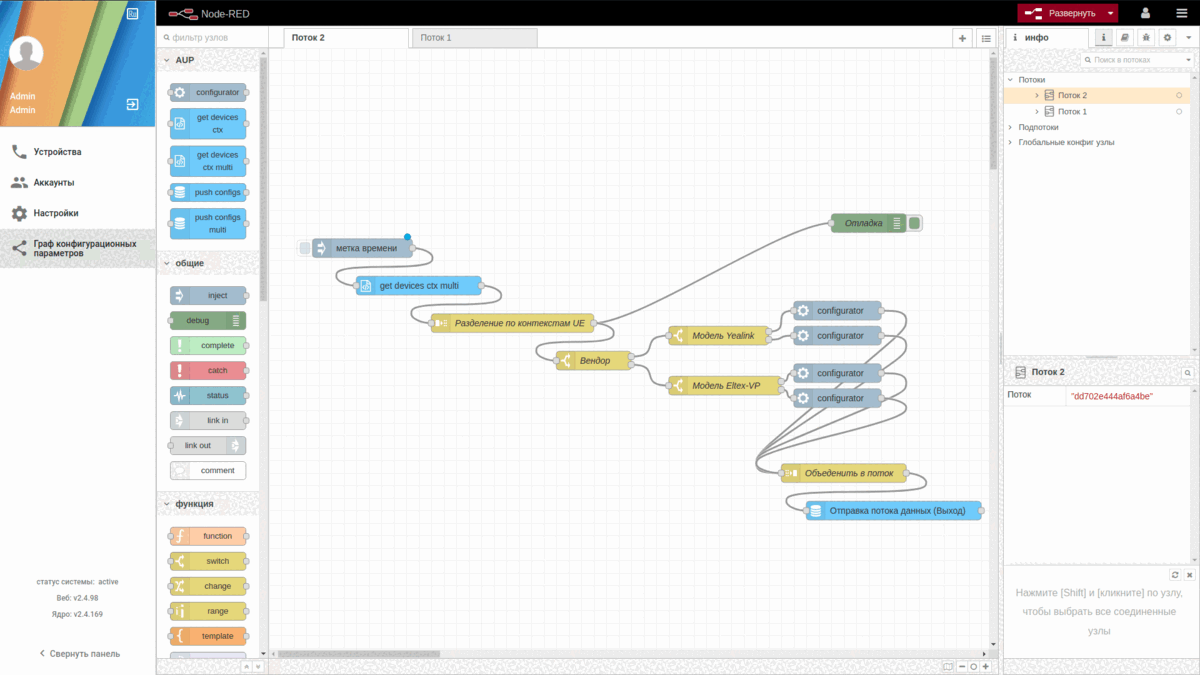Viewport: 1200px width, 675px height.
Task: Click the logout icon next to Admin
Action: (133, 104)
